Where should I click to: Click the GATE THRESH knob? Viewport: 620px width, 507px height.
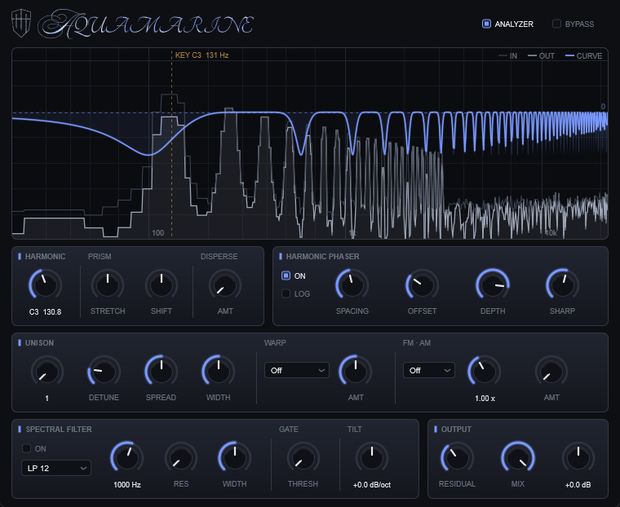click(x=303, y=458)
